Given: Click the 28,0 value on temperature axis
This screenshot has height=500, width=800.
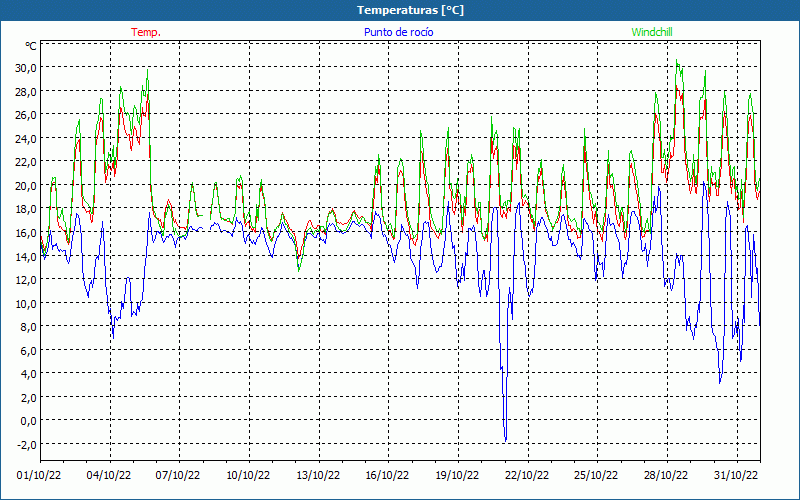Looking at the screenshot, I should click(x=27, y=92).
